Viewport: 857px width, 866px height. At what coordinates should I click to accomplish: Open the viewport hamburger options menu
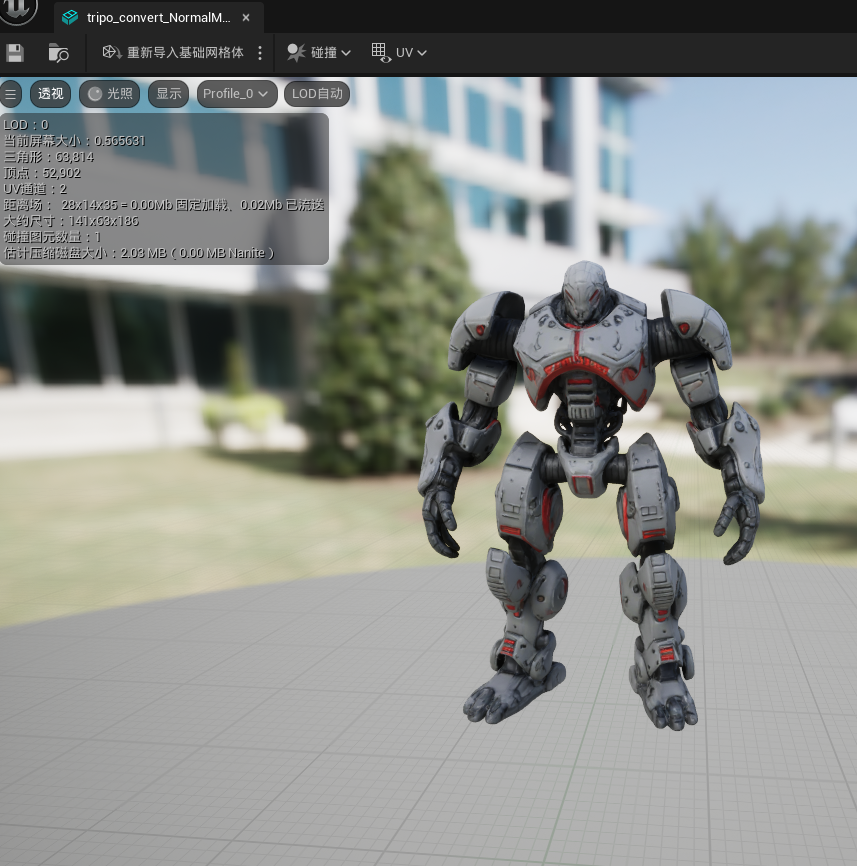10,94
